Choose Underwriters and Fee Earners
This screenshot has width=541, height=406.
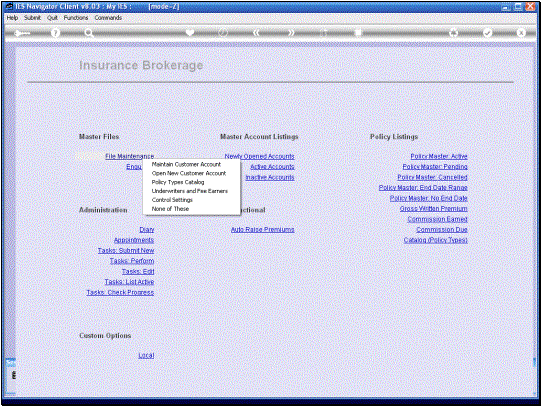click(x=190, y=191)
